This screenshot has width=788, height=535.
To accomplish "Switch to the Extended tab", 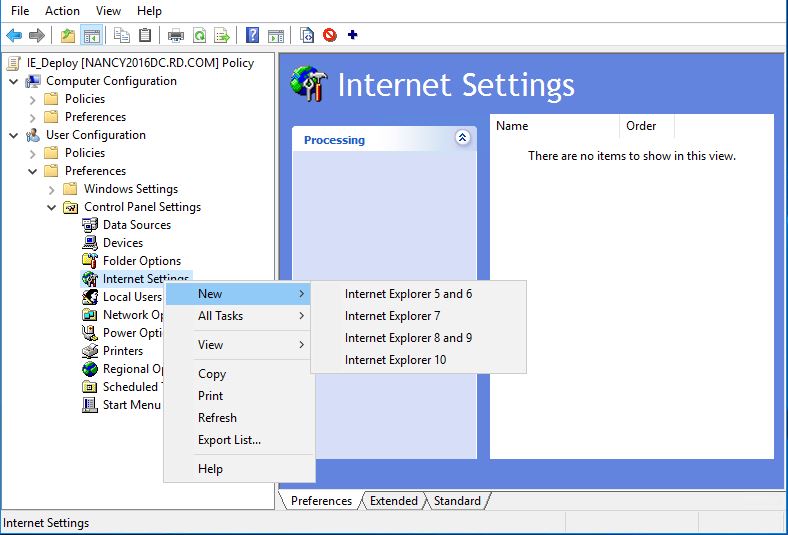I will point(393,501).
